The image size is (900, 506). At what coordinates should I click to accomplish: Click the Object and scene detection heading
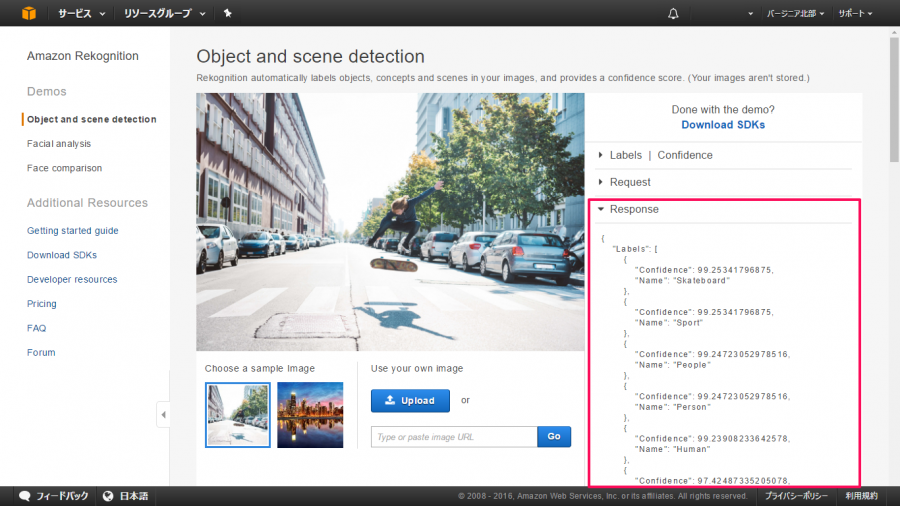(x=311, y=56)
